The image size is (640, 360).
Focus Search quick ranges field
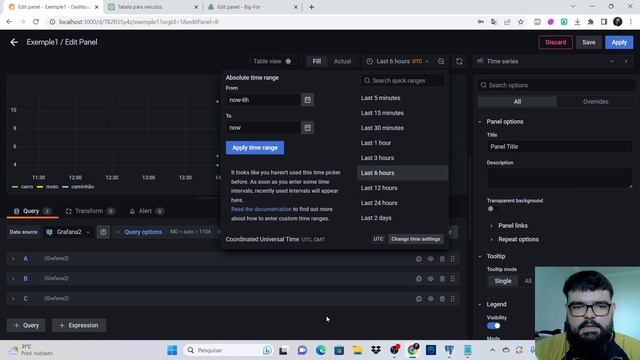[402, 80]
